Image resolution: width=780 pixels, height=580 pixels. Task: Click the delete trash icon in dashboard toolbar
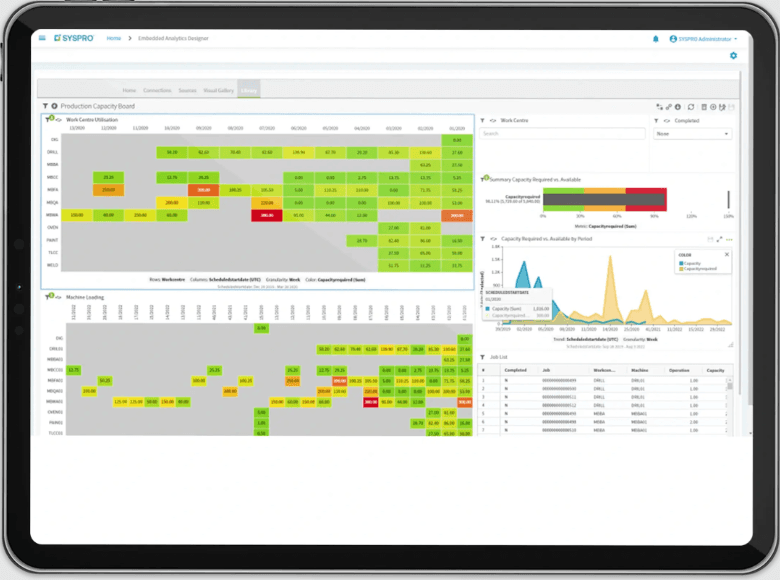coord(704,107)
